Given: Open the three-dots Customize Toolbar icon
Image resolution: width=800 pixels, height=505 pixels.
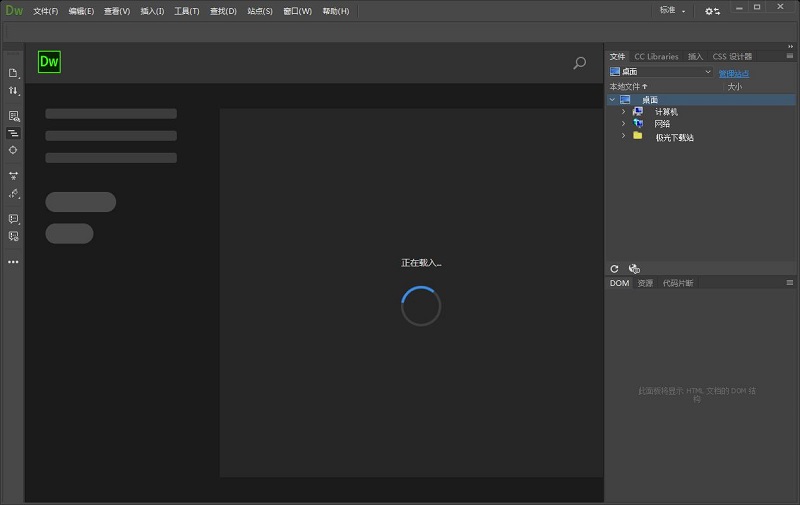Looking at the screenshot, I should click(13, 262).
